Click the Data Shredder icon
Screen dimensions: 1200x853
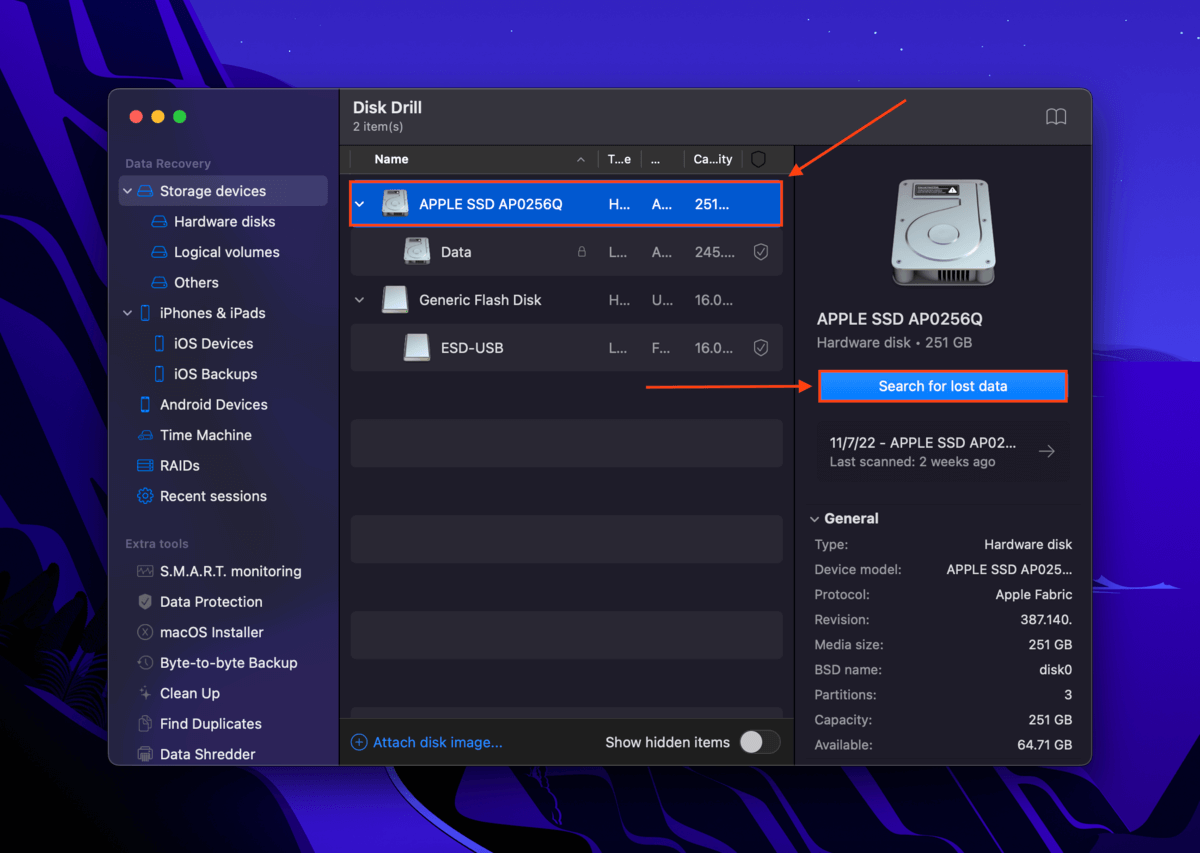click(145, 755)
